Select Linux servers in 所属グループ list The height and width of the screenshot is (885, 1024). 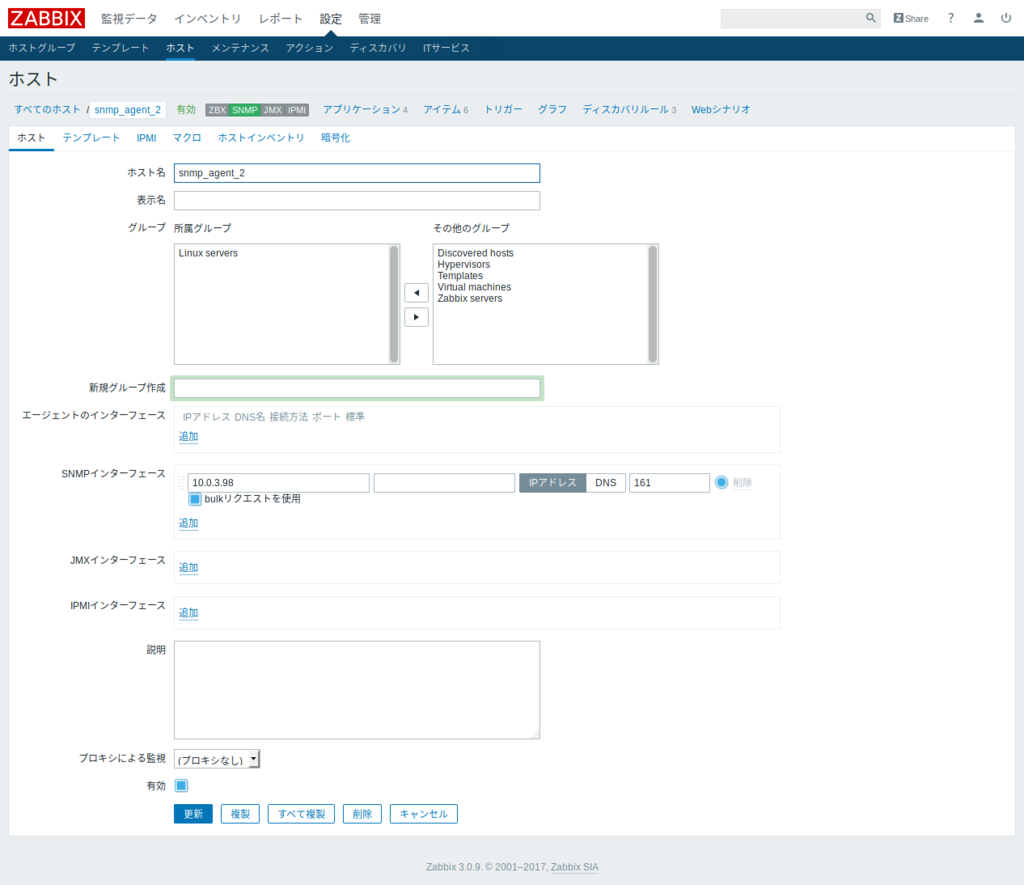(x=208, y=253)
